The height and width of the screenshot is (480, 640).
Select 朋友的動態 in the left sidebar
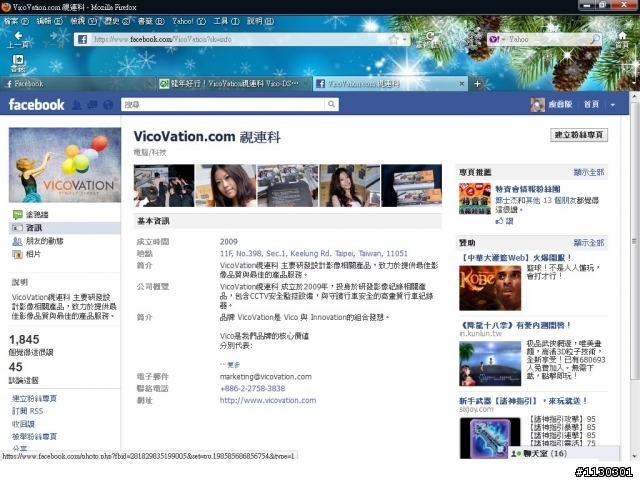[44, 241]
